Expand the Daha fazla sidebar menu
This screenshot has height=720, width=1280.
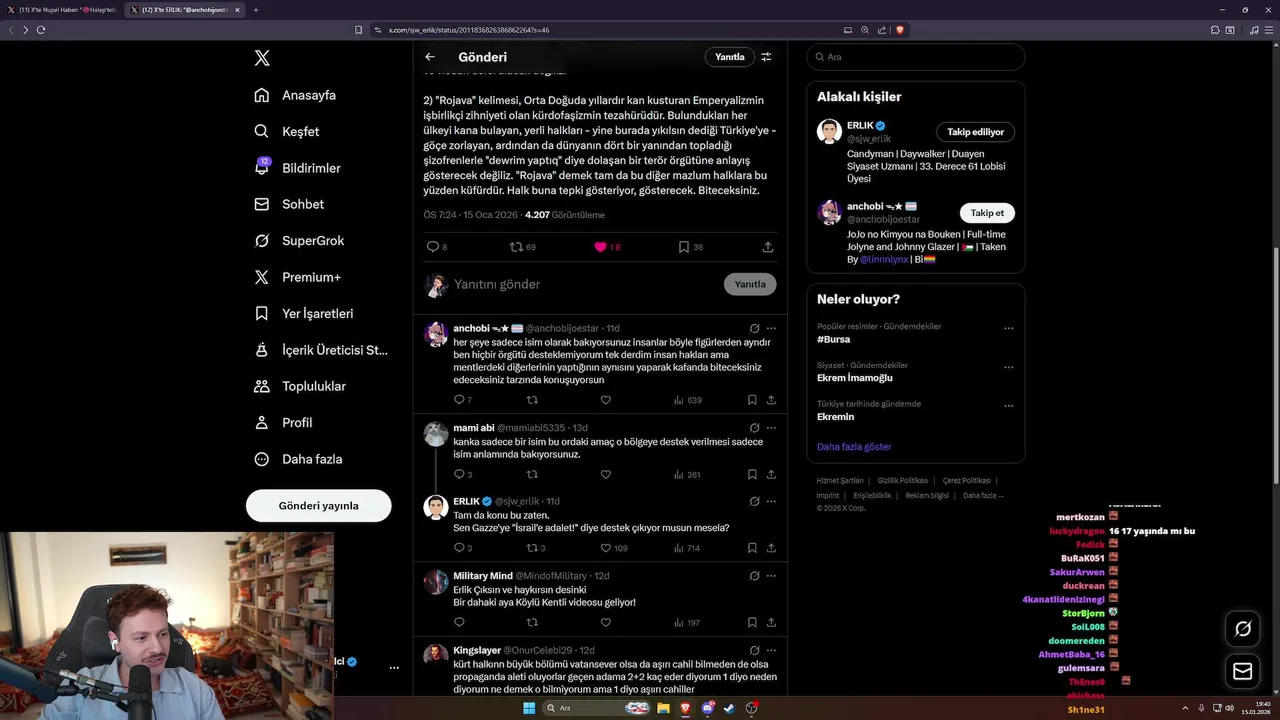[298, 459]
